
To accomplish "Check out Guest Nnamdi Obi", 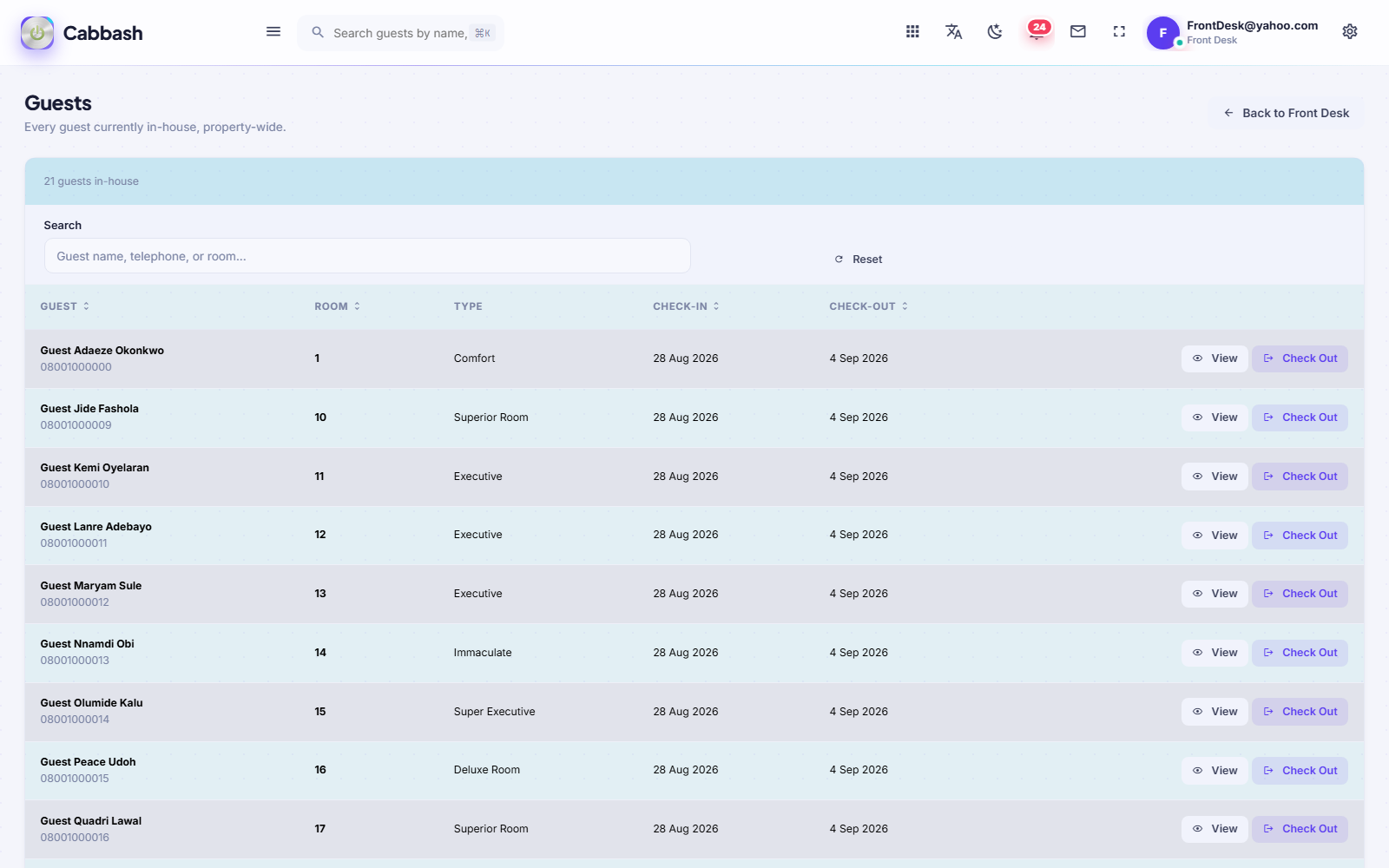I will [1300, 653].
